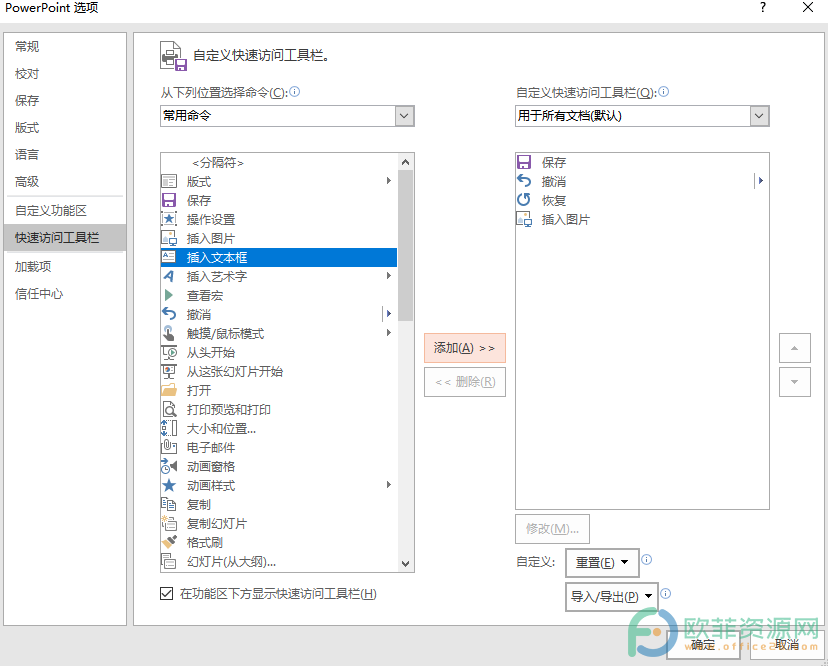Click the command list scrollbar up arrow

coord(406,162)
